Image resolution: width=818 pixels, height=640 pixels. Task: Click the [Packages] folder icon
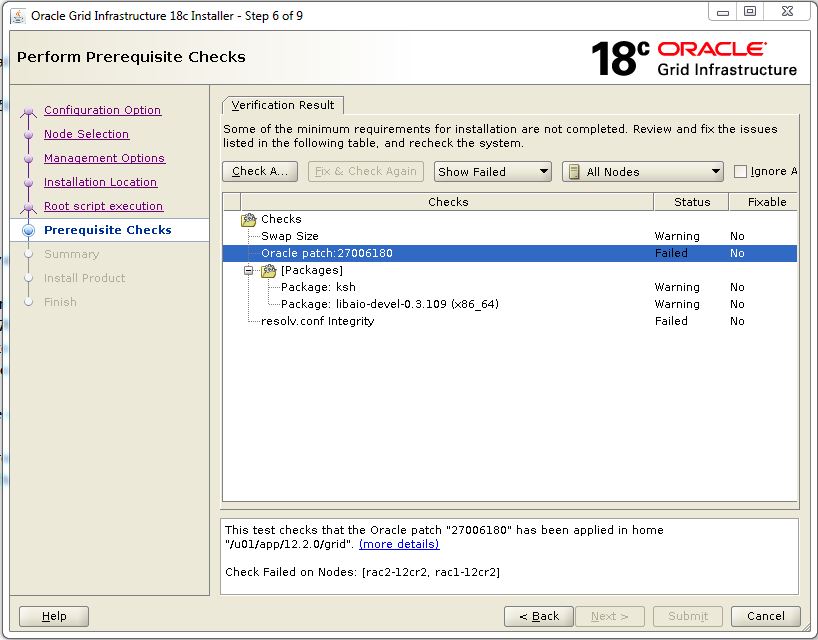coord(269,271)
